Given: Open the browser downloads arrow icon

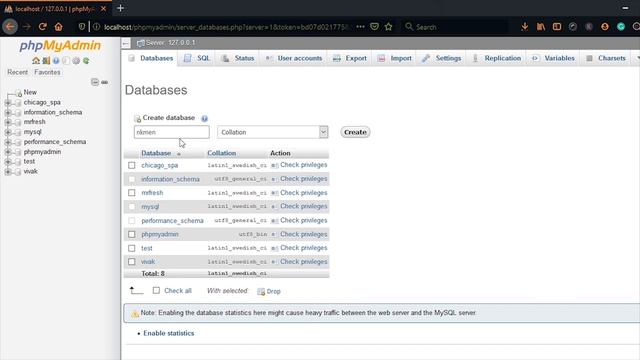Looking at the screenshot, I should [524, 27].
